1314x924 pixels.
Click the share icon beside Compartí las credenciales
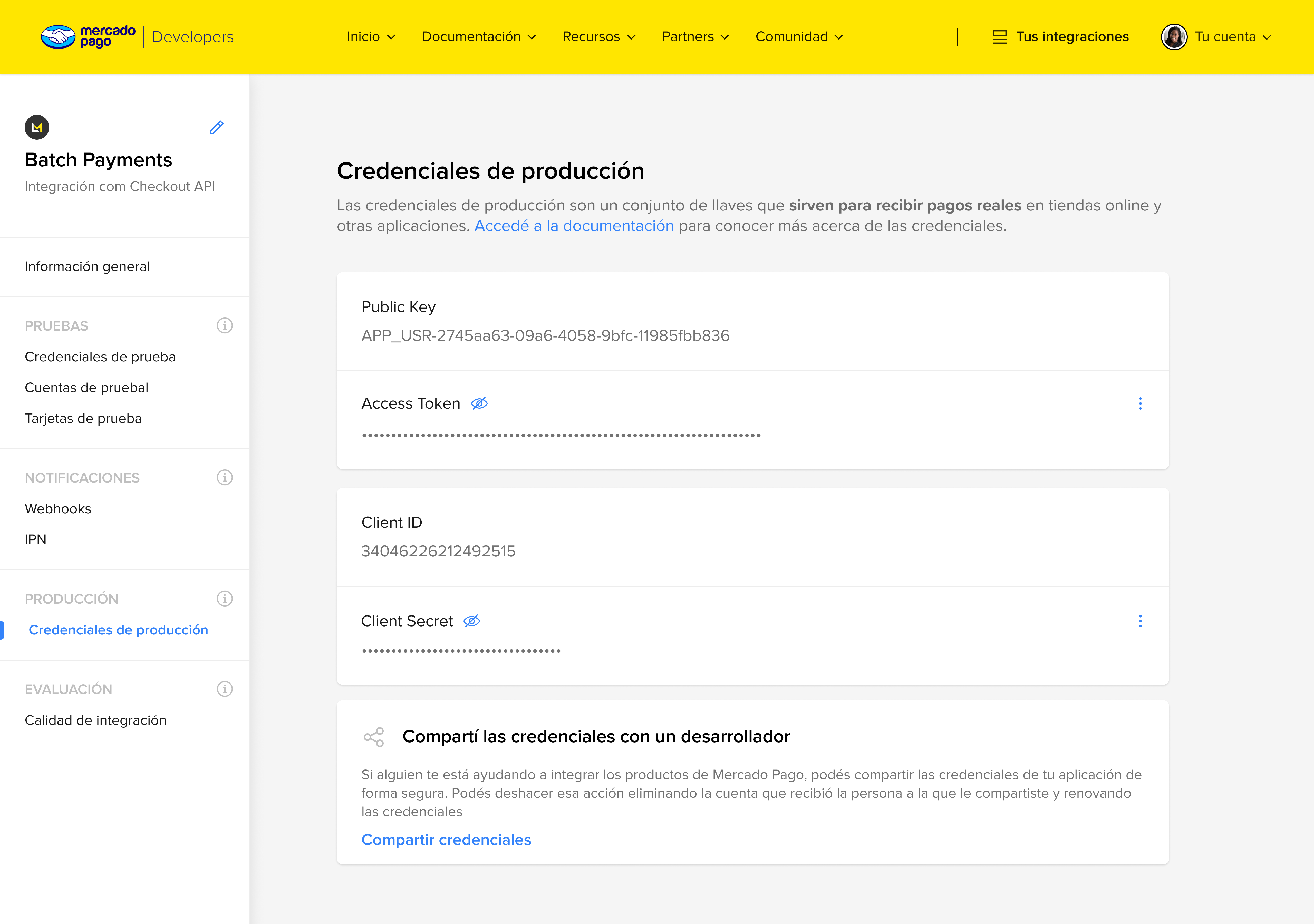point(374,737)
